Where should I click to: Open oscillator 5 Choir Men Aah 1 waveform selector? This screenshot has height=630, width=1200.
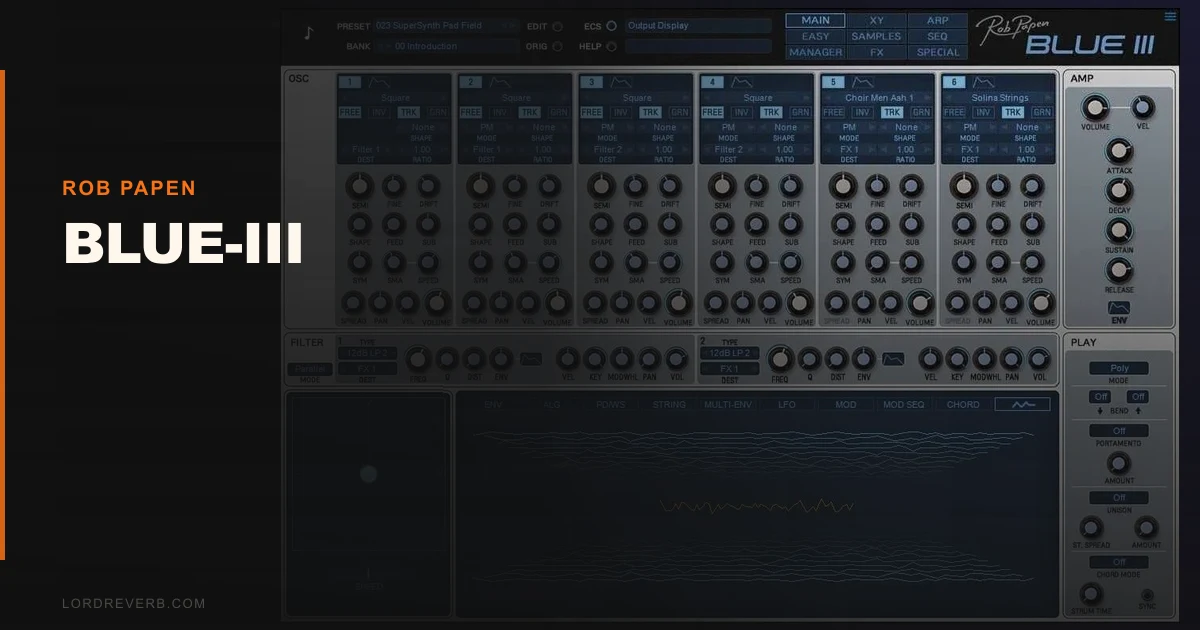(x=879, y=98)
